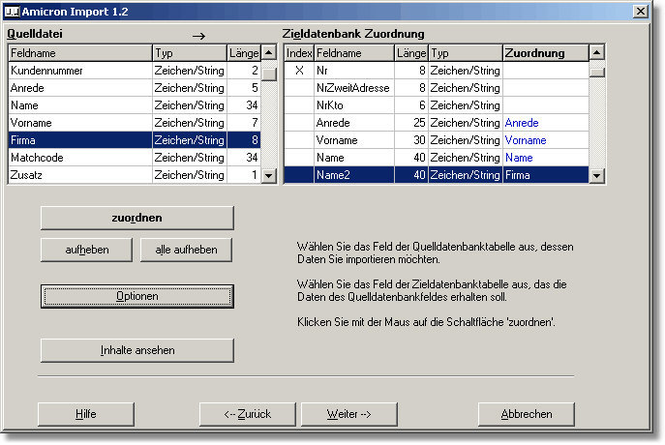Viewport: 665px width, 445px height.
Task: Click the Quelldatei scrollbar thumb
Action: (269, 74)
